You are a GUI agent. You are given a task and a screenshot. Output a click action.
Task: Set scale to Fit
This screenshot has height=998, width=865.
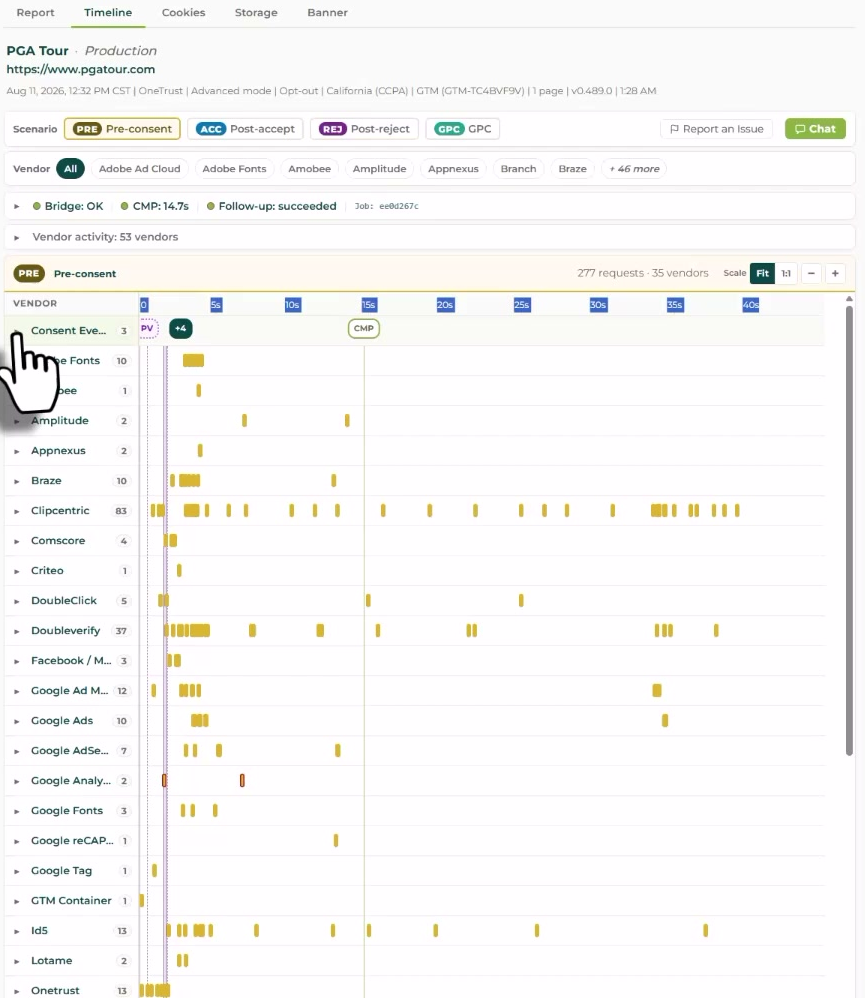click(x=763, y=273)
